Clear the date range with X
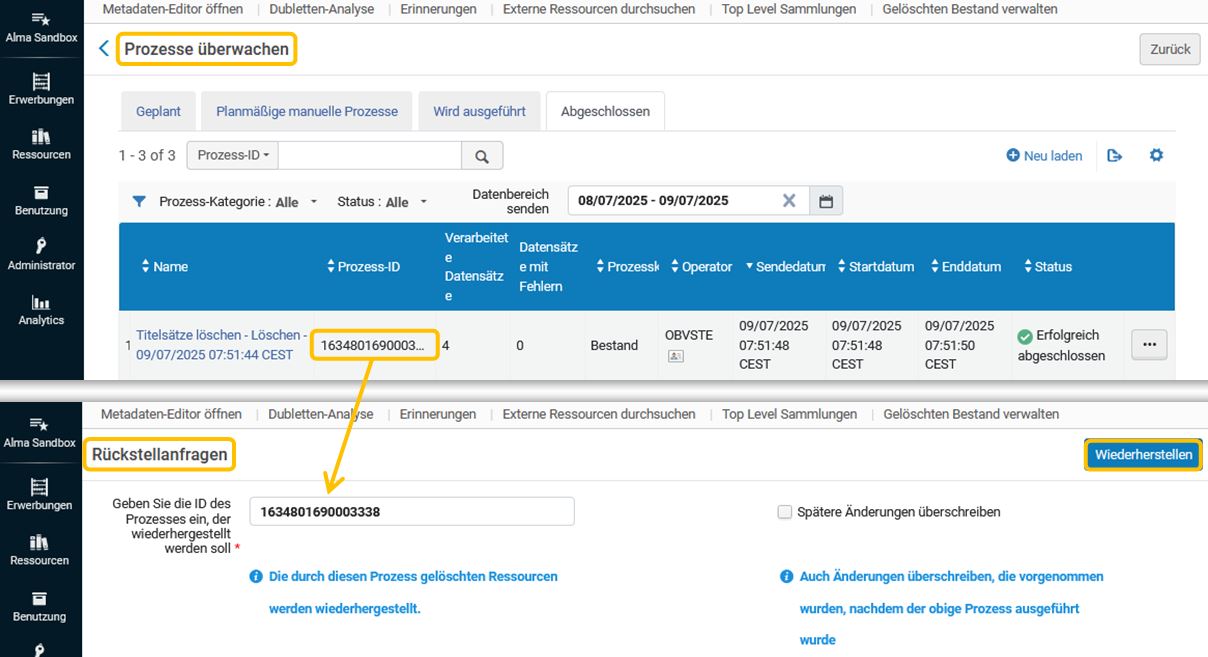This screenshot has height=657, width=1208. pyautogui.click(x=789, y=201)
